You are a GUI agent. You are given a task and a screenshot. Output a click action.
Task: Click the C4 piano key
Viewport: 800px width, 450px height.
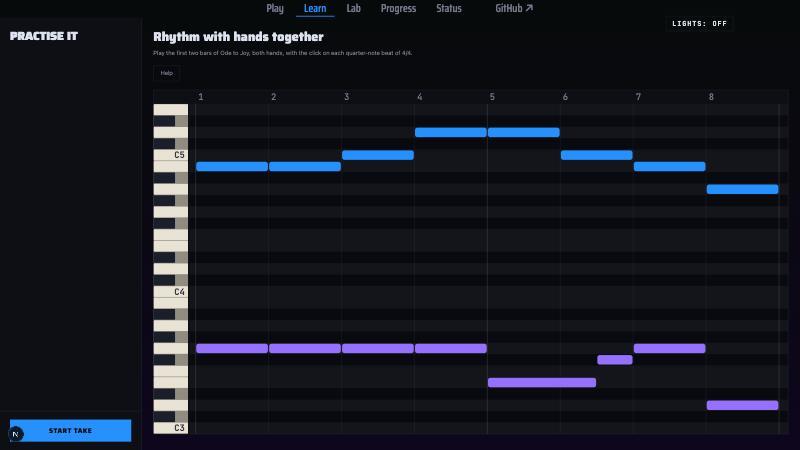[170, 291]
